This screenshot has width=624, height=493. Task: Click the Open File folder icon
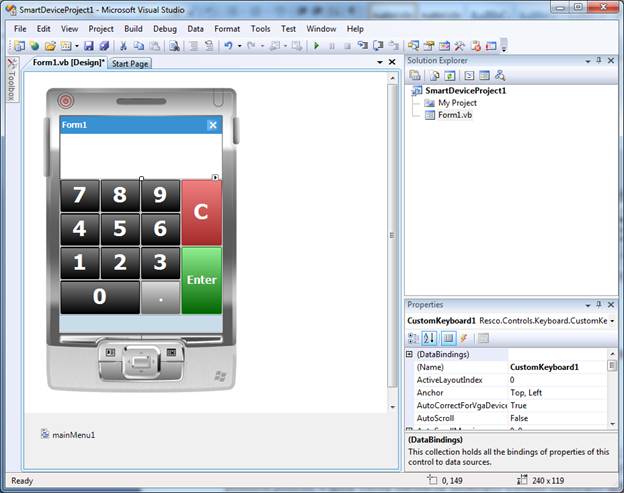pyautogui.click(x=50, y=46)
